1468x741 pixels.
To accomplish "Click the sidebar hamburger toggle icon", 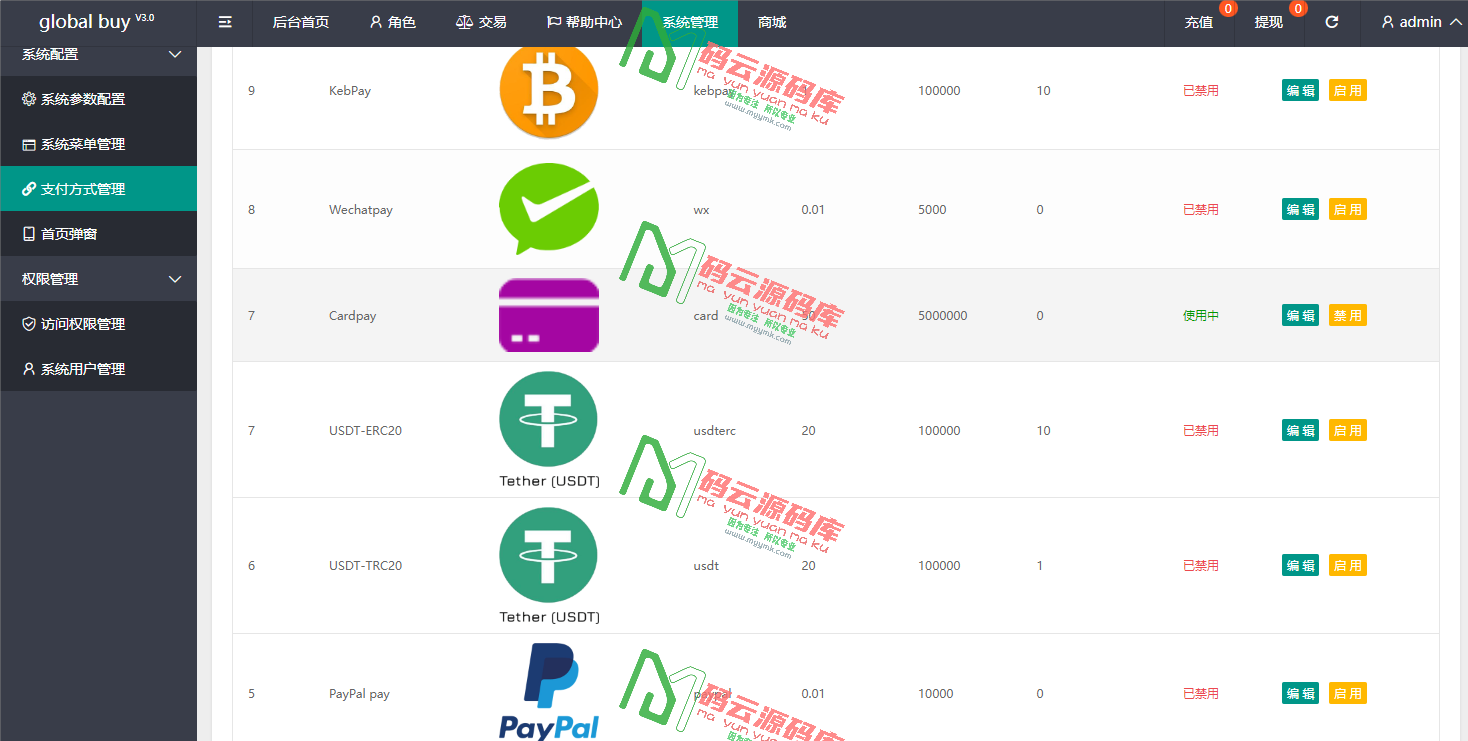I will point(224,21).
